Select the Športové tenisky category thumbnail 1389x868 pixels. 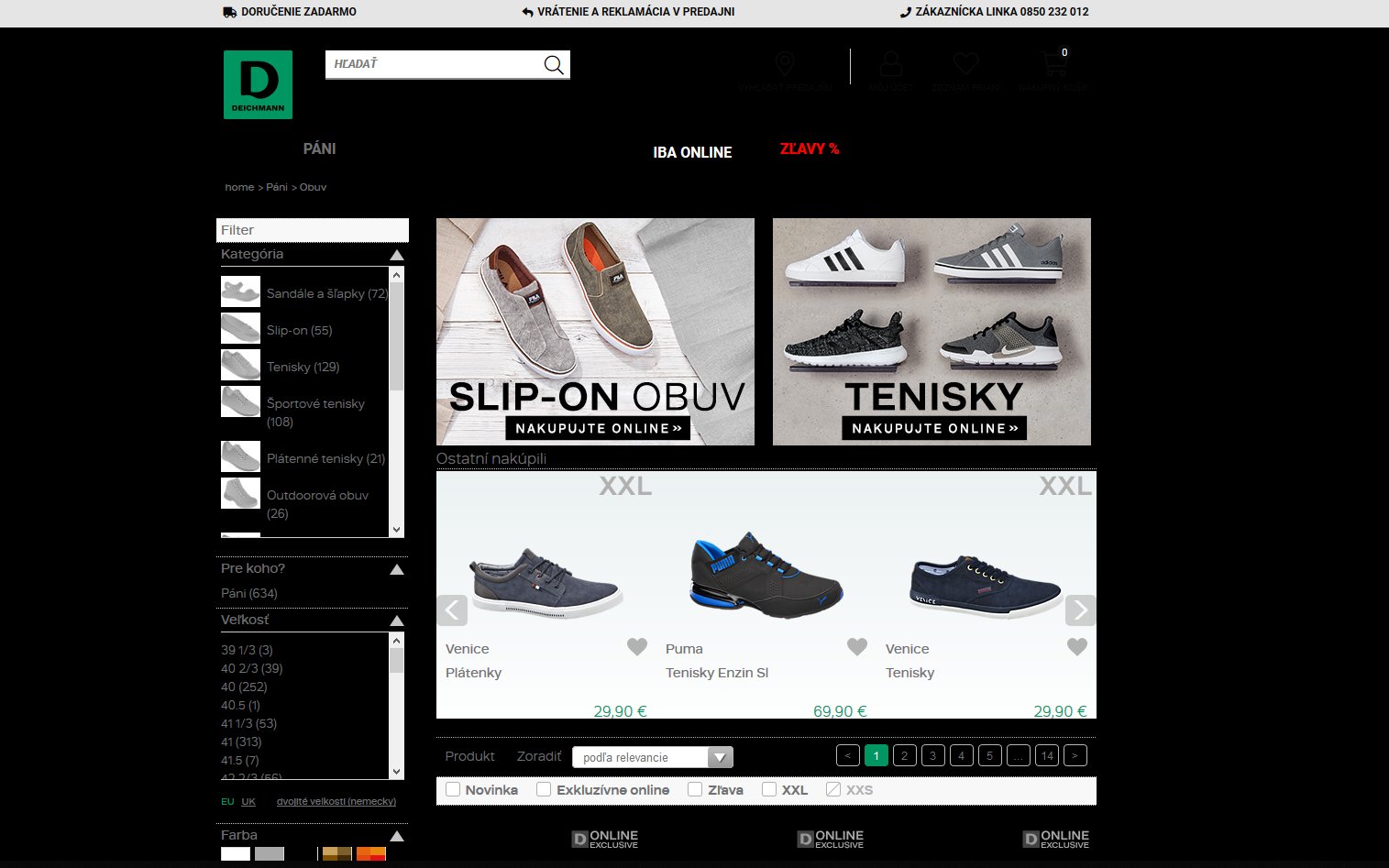coord(240,401)
